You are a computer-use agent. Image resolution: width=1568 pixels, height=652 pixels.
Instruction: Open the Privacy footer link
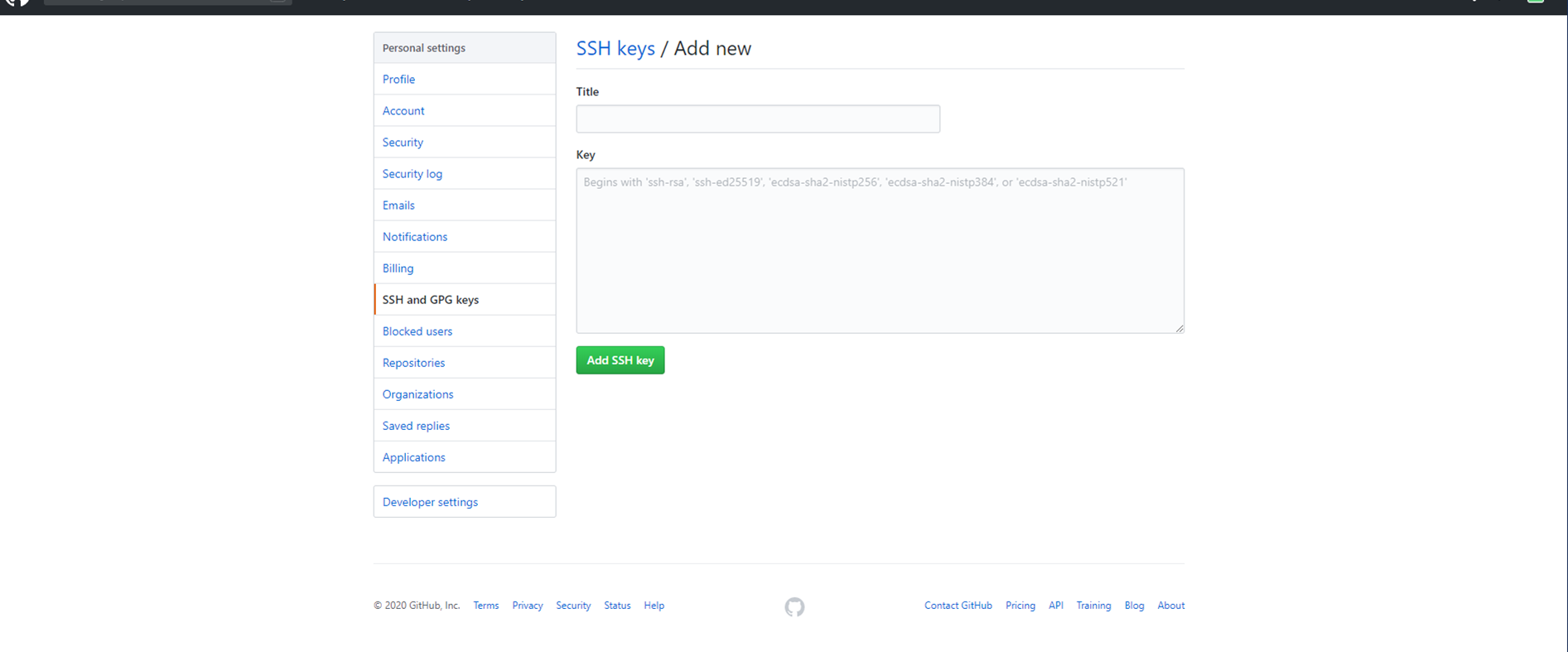(528, 606)
